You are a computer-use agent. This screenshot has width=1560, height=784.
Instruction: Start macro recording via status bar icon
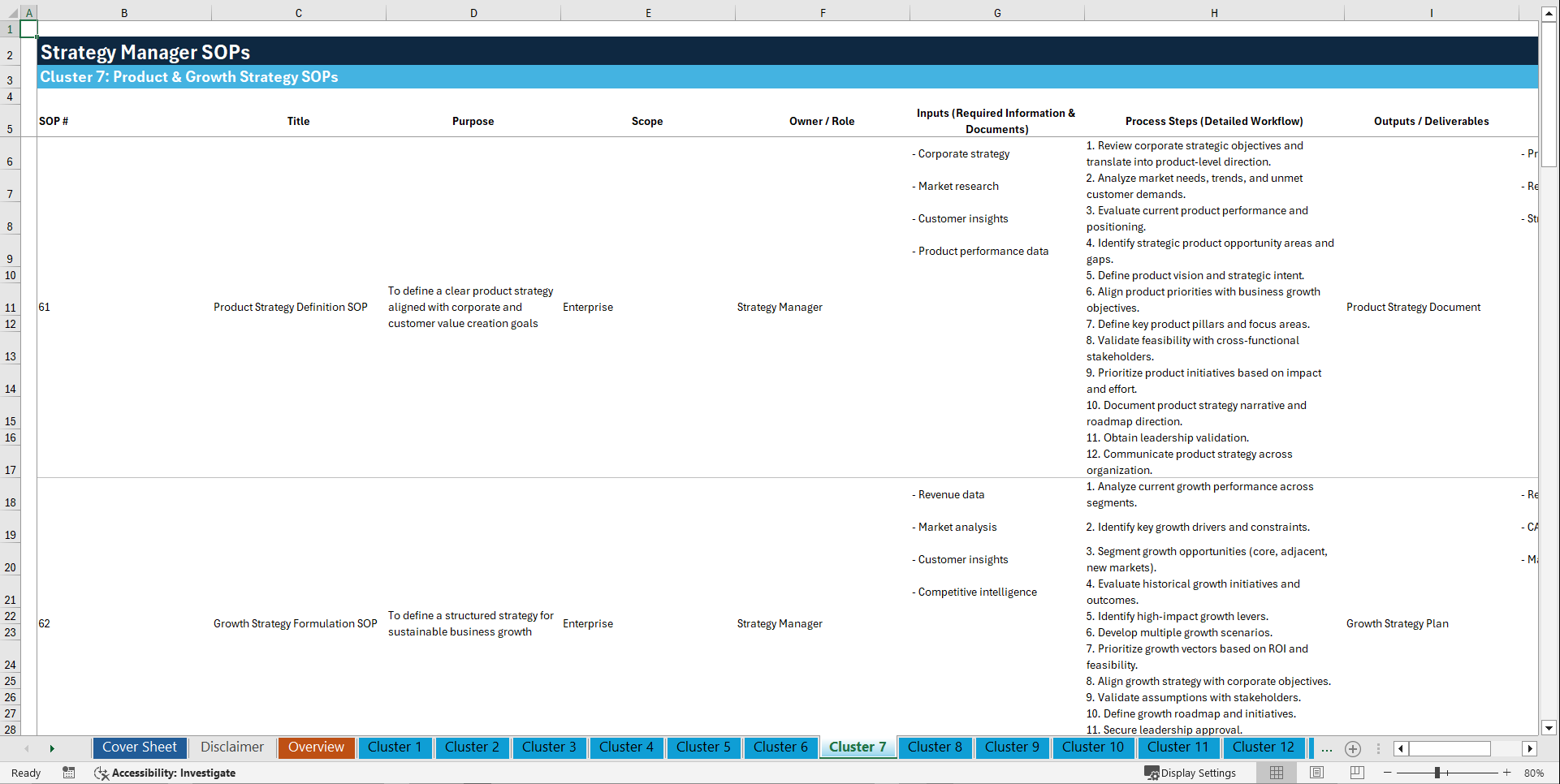(69, 773)
